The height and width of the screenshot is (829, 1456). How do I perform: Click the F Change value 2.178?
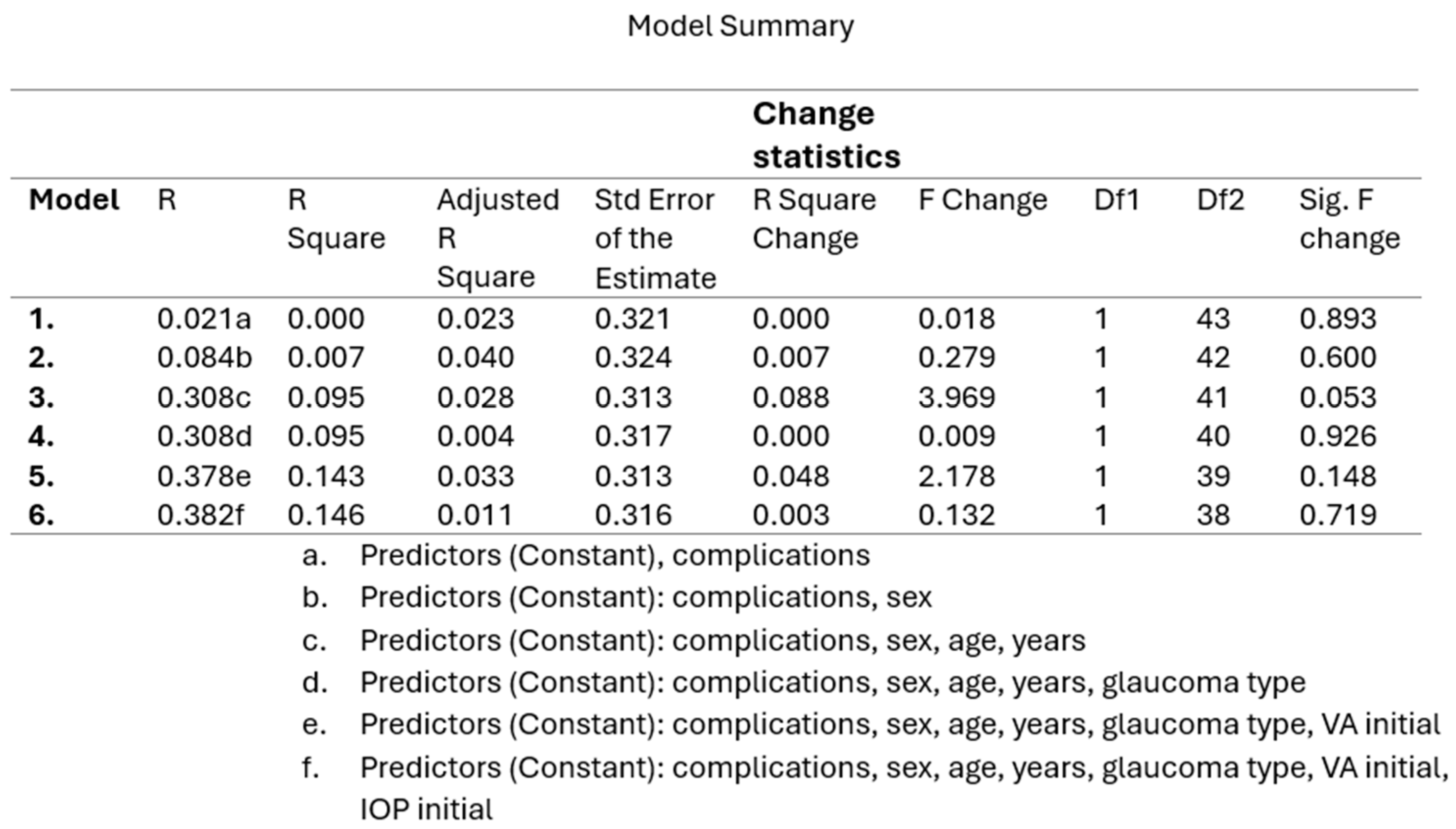tap(956, 476)
